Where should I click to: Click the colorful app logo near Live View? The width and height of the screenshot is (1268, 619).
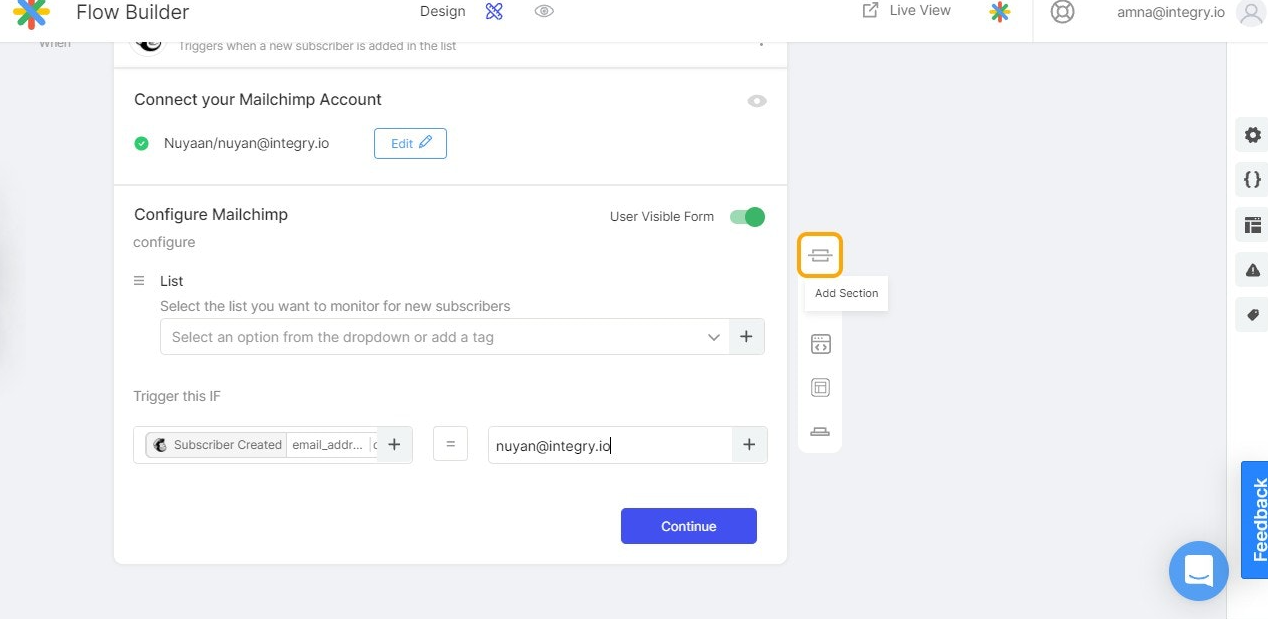point(999,12)
